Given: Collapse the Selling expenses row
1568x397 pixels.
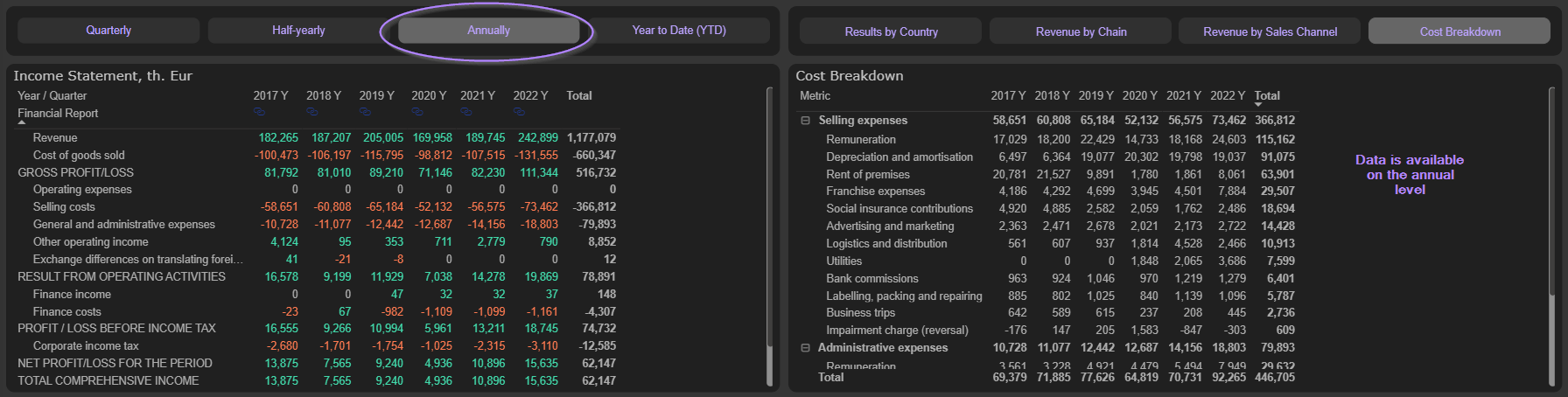Looking at the screenshot, I should 805,121.
